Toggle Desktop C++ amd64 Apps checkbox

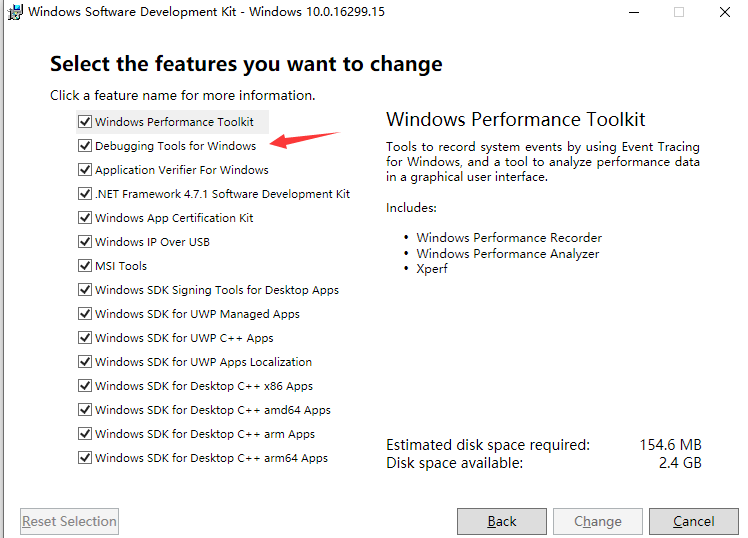85,409
